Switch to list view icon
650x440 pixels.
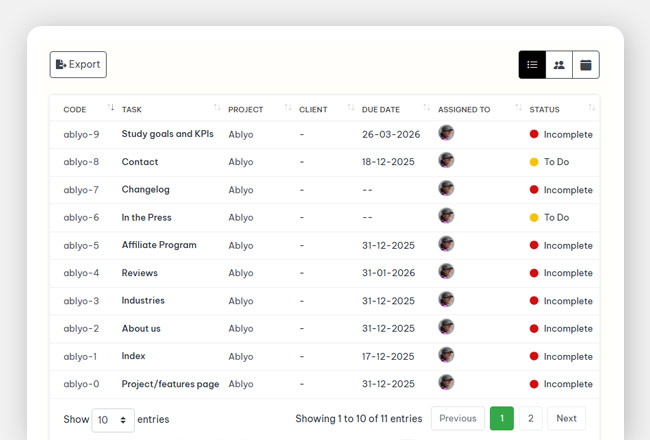click(x=532, y=65)
